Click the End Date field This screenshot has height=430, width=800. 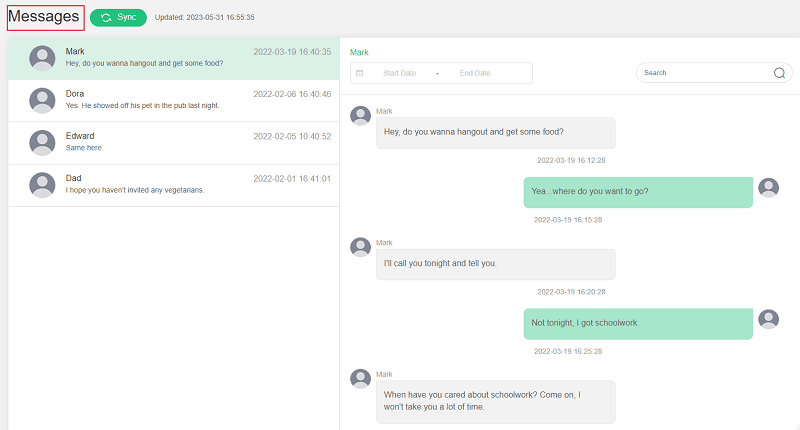pyautogui.click(x=475, y=73)
